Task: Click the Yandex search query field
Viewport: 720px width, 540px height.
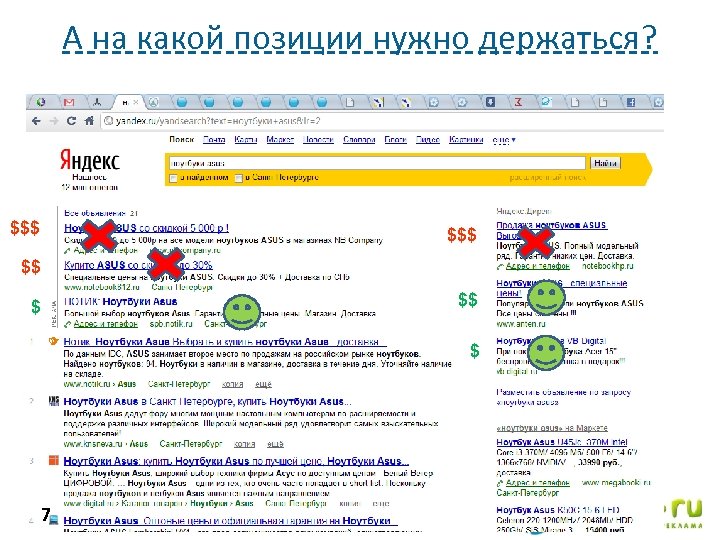Action: click(377, 163)
